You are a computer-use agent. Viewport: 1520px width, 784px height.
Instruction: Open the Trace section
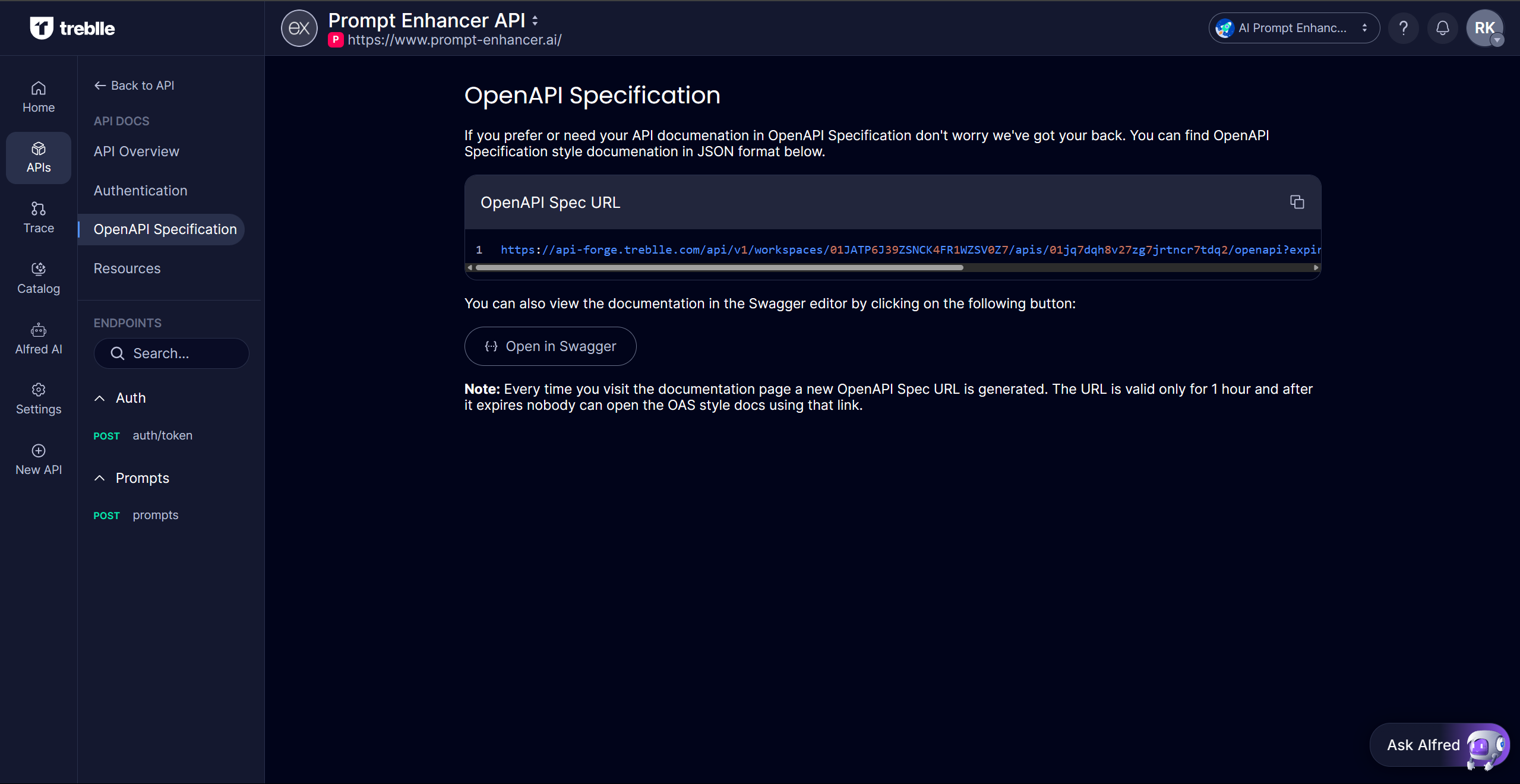[x=39, y=218]
